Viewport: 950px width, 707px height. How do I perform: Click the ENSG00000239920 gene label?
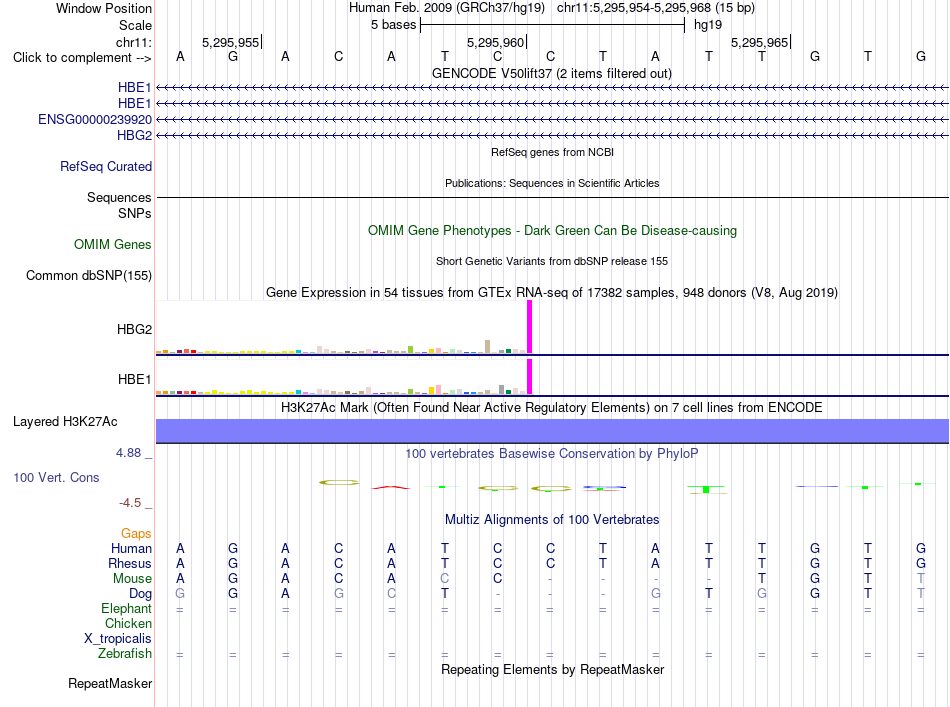[x=95, y=119]
